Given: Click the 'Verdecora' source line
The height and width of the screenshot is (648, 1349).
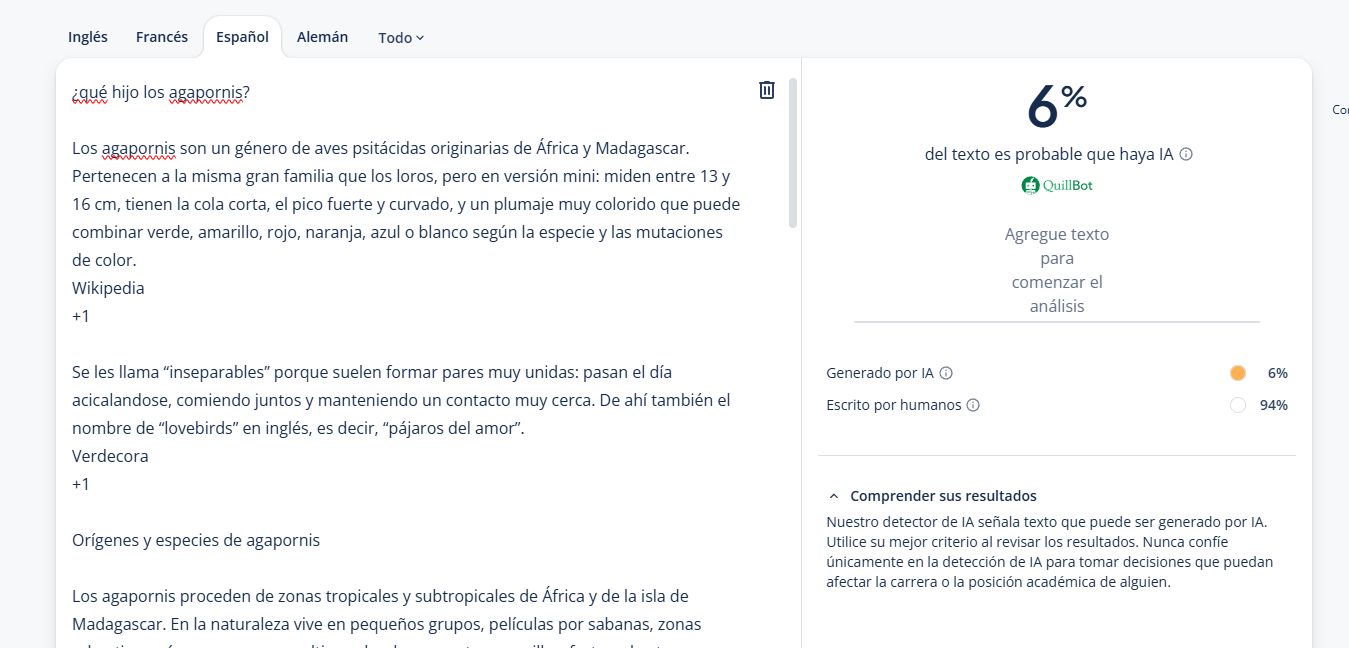Looking at the screenshot, I should 110,456.
